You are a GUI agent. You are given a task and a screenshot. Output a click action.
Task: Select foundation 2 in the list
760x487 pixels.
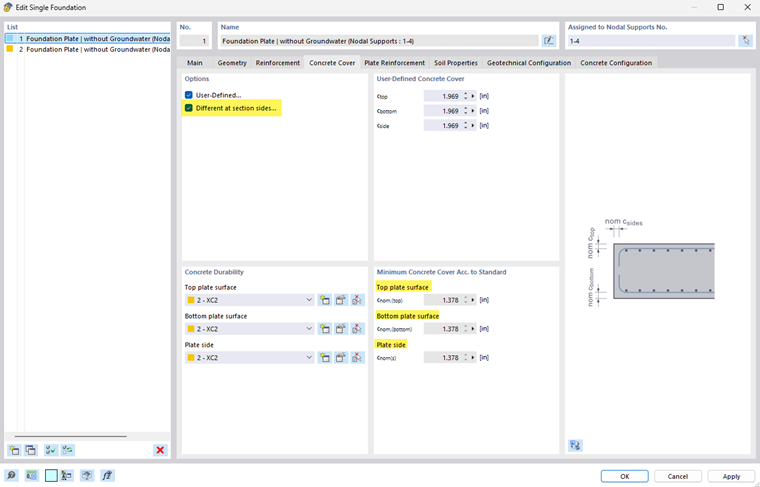point(88,49)
